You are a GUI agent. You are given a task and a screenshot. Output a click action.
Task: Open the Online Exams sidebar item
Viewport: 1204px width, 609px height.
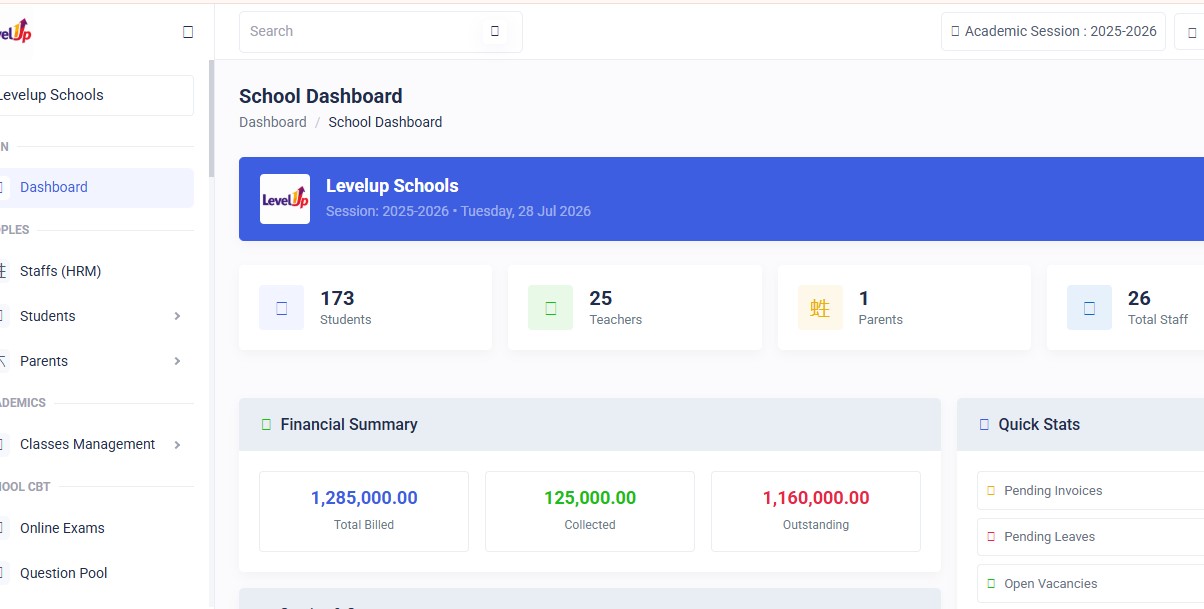(95, 528)
